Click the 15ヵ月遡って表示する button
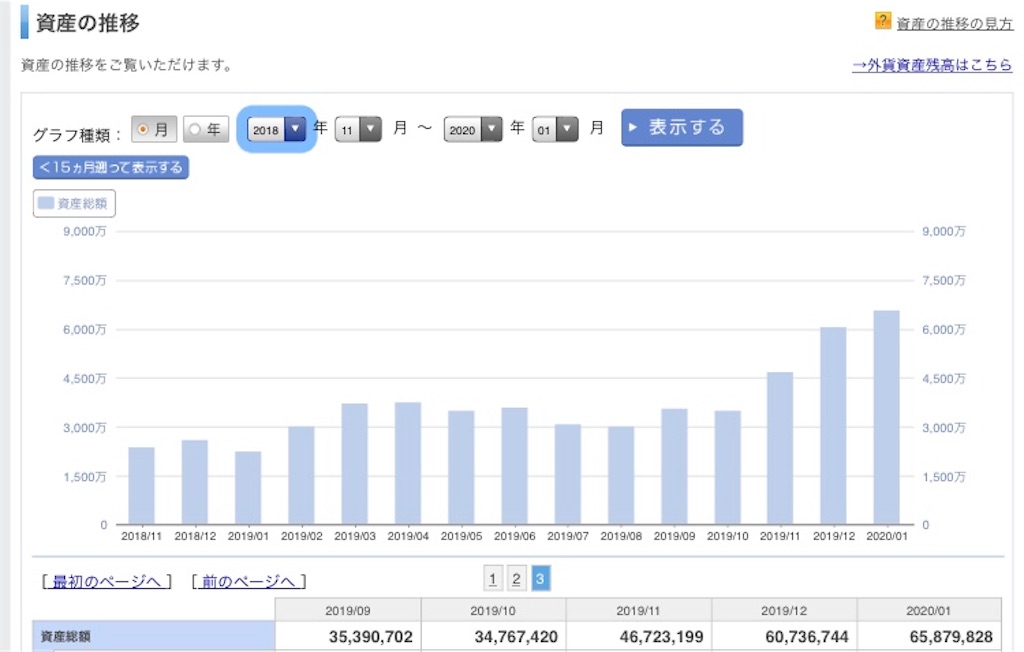This screenshot has width=1024, height=652. (x=111, y=167)
